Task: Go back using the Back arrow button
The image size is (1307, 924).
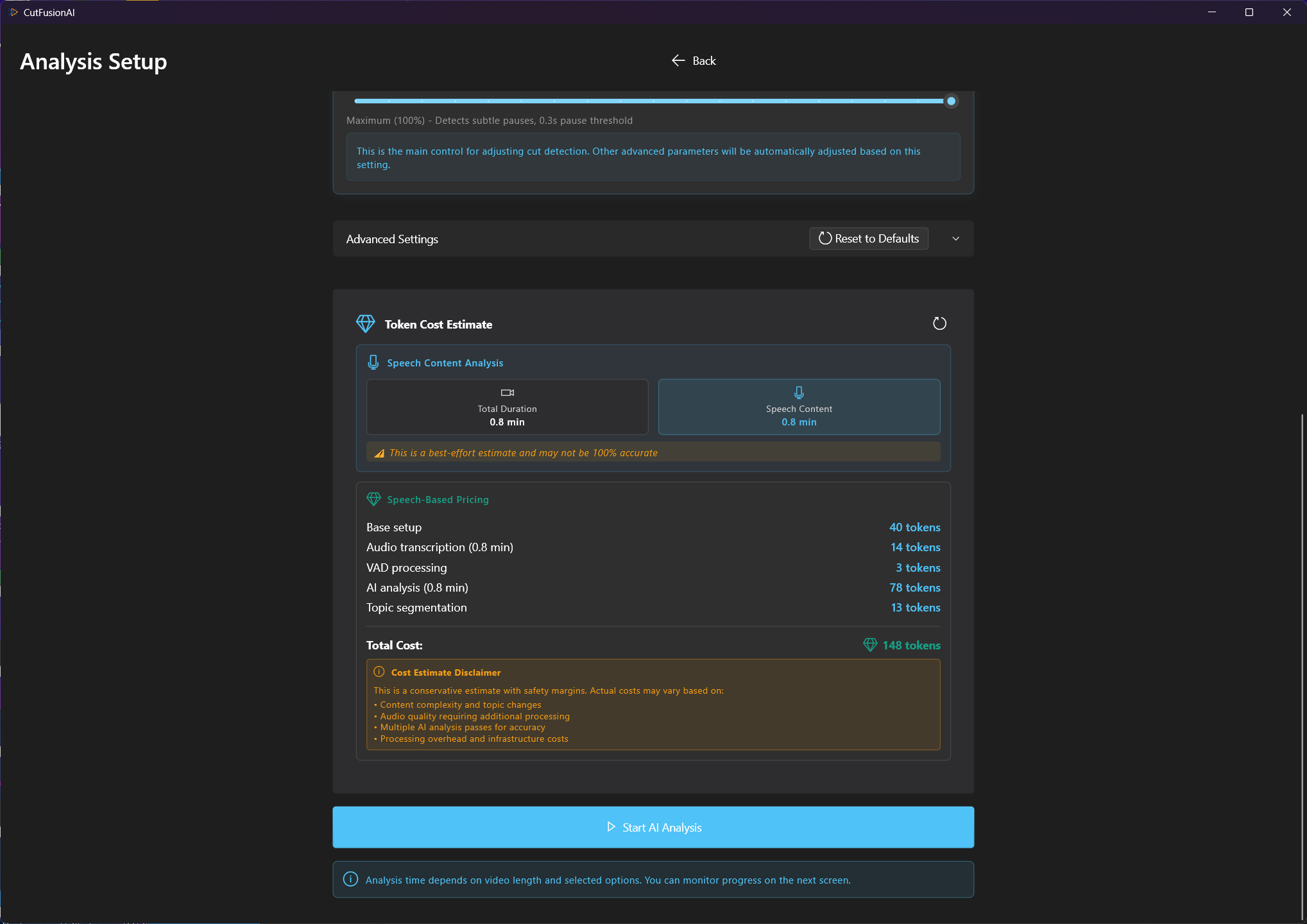Action: (x=694, y=60)
